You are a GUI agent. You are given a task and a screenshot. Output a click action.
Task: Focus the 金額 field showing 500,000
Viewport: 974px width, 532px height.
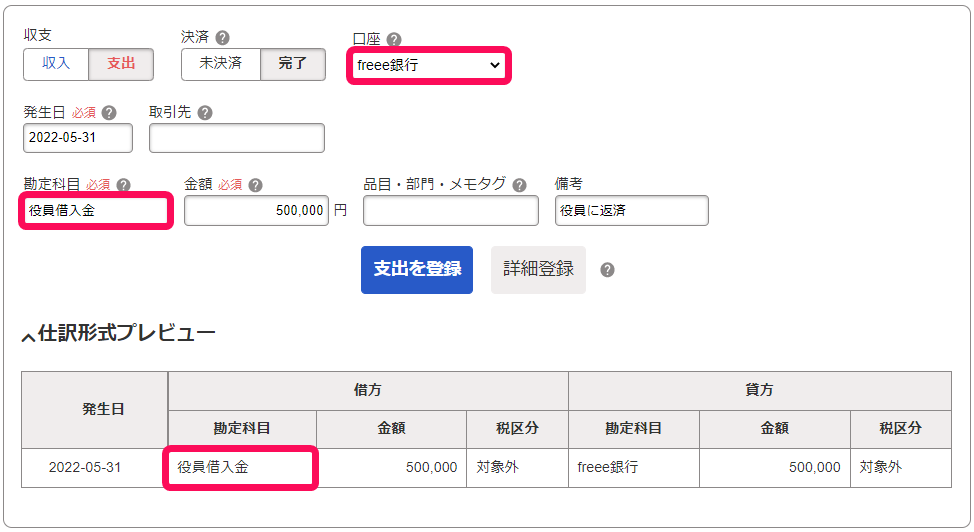[x=256, y=211]
